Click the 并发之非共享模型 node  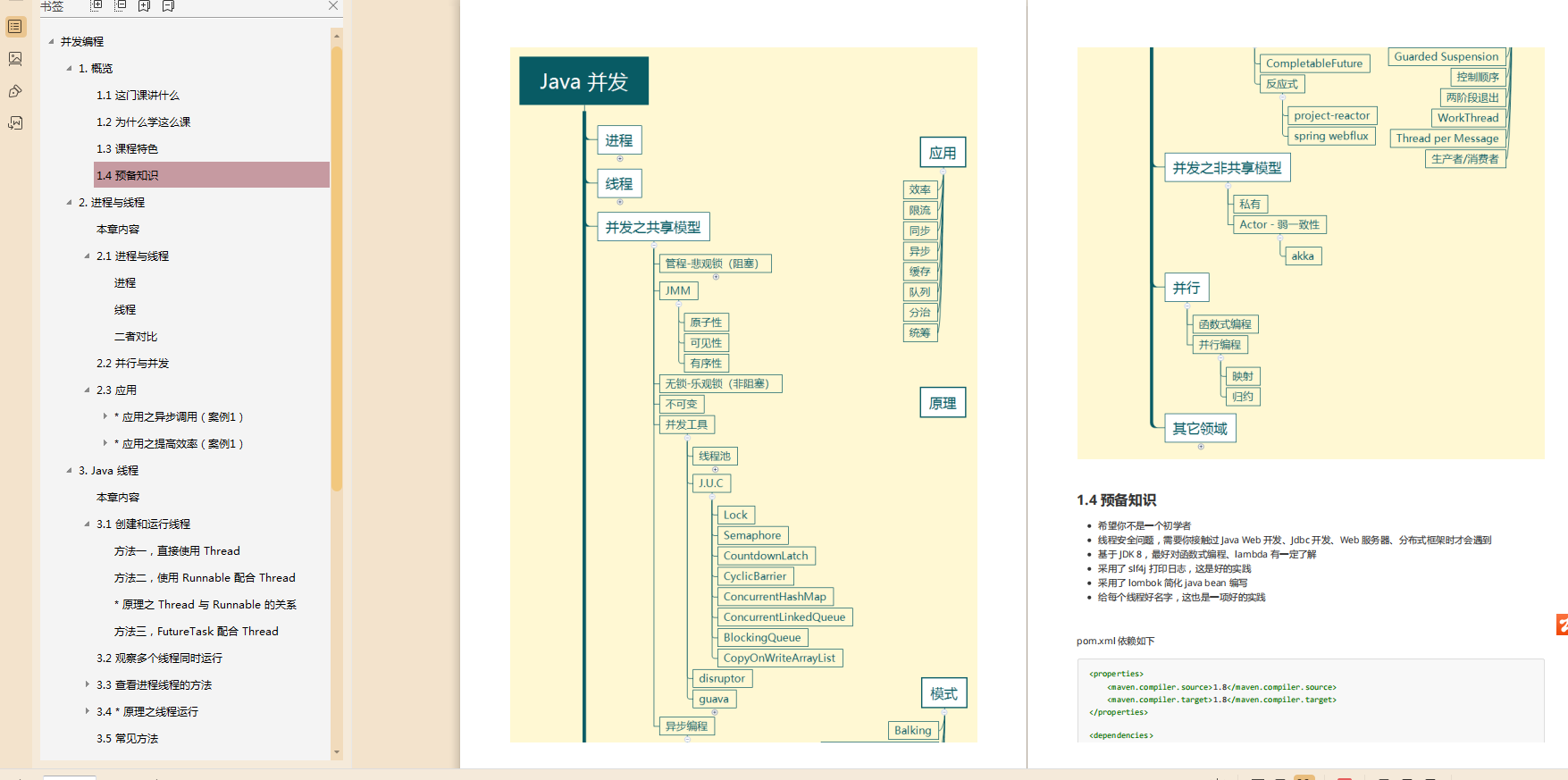pyautogui.click(x=1227, y=168)
